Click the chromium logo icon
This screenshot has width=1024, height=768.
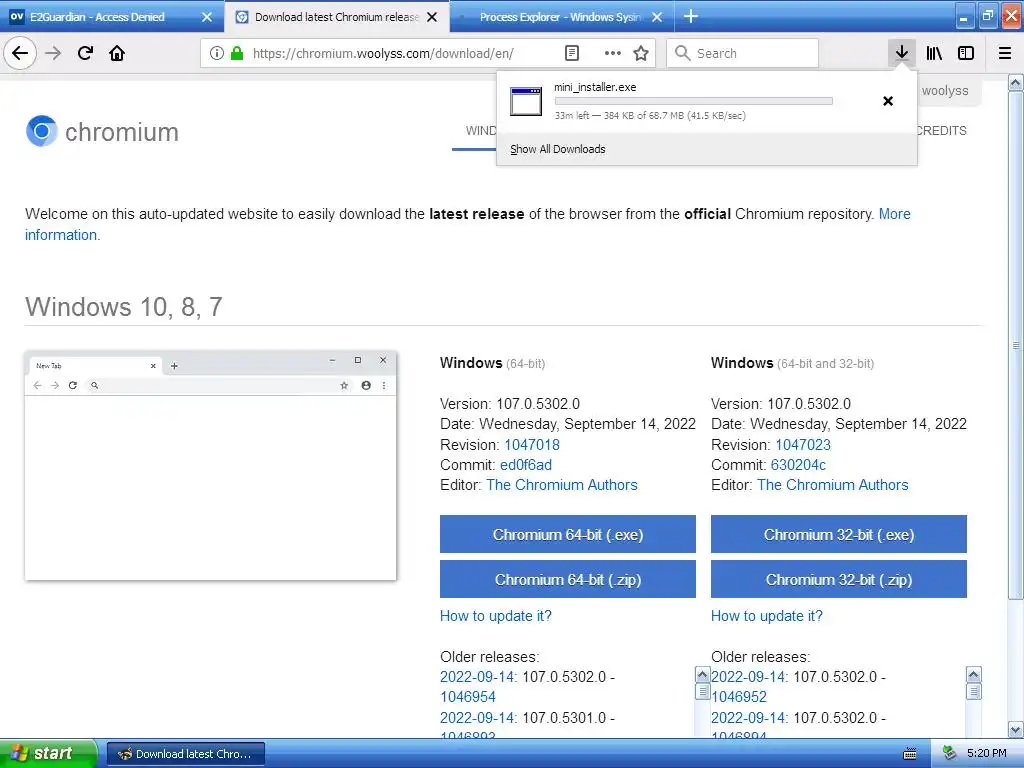pos(42,131)
